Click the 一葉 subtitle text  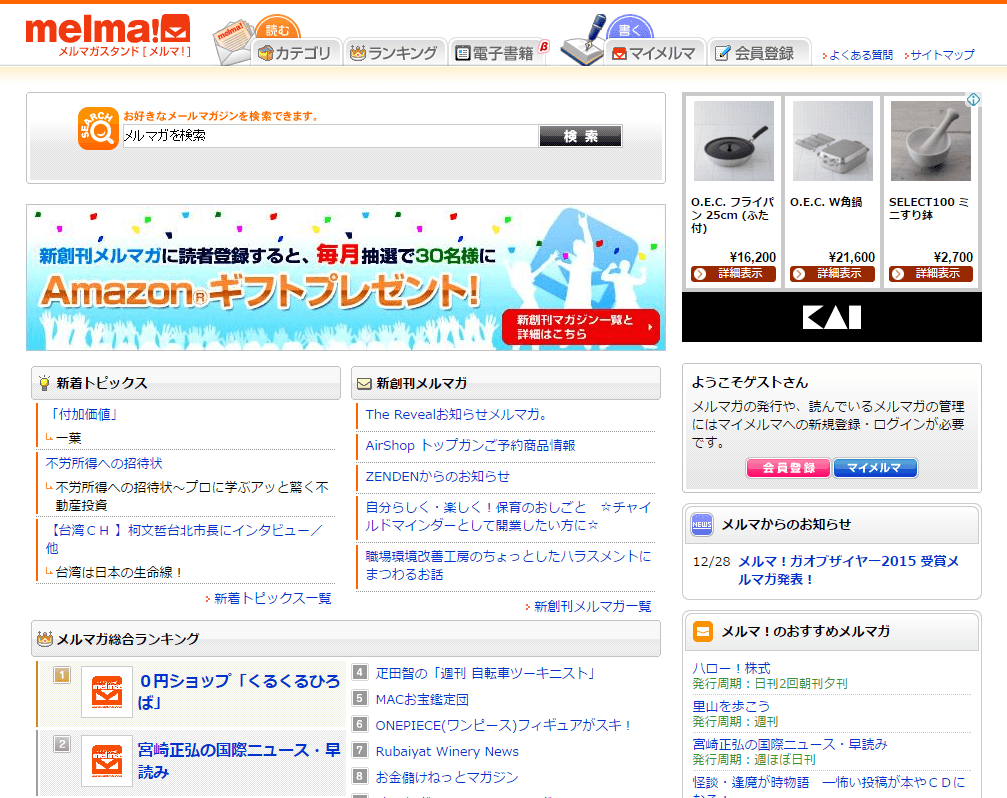pos(69,438)
